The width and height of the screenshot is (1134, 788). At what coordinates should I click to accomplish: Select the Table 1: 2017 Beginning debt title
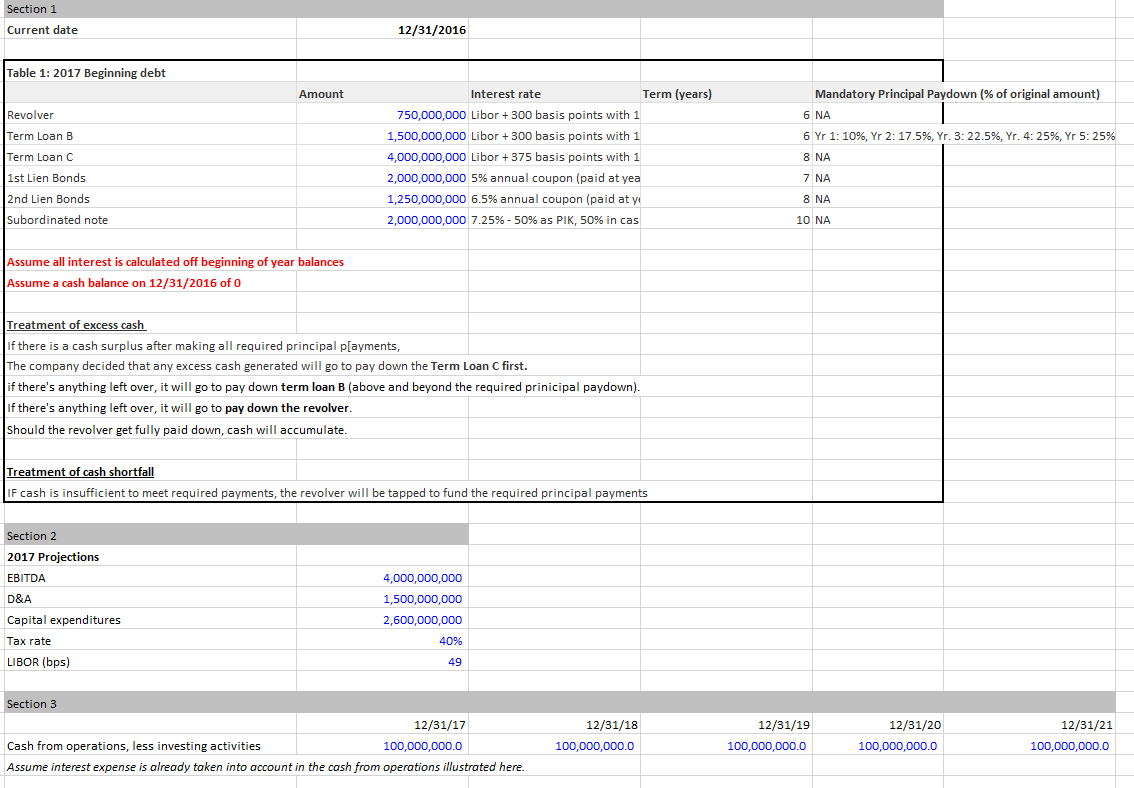(86, 73)
